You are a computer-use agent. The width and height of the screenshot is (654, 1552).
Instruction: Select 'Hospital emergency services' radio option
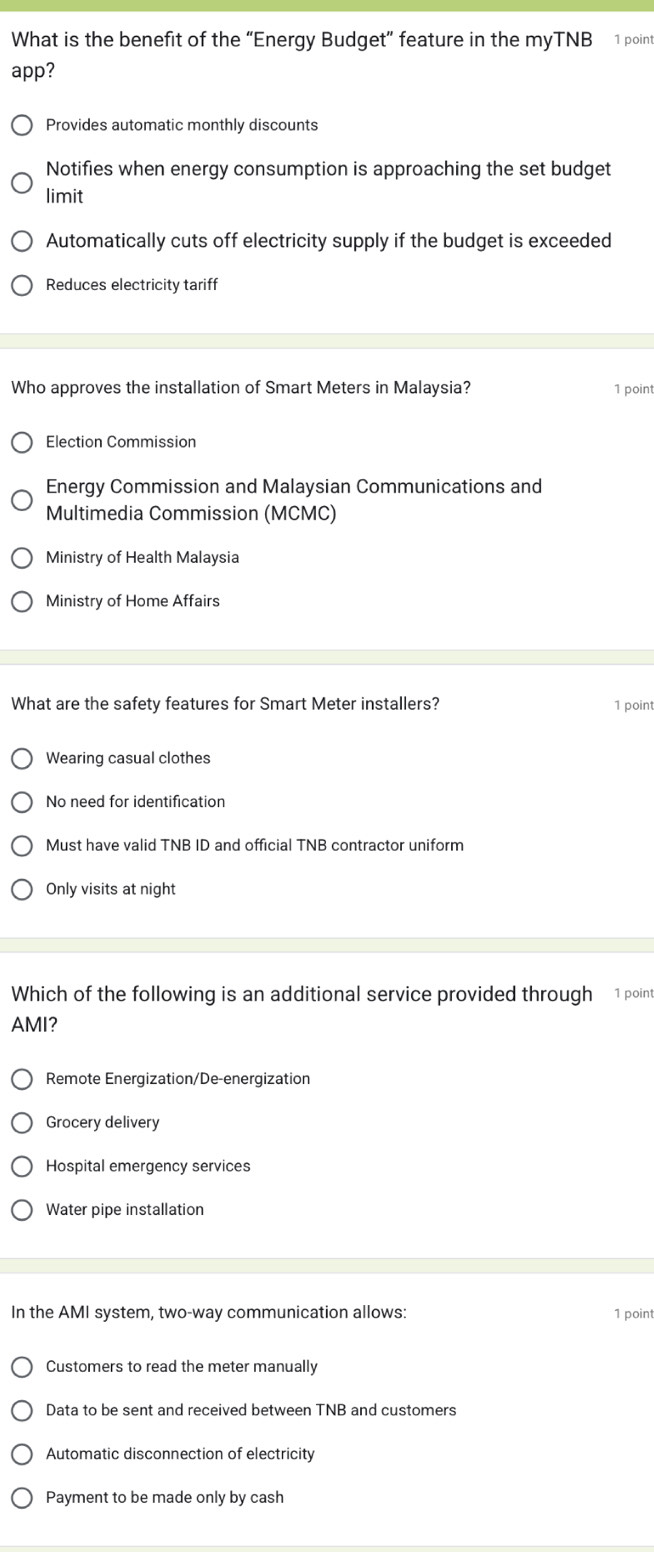coord(21,1166)
